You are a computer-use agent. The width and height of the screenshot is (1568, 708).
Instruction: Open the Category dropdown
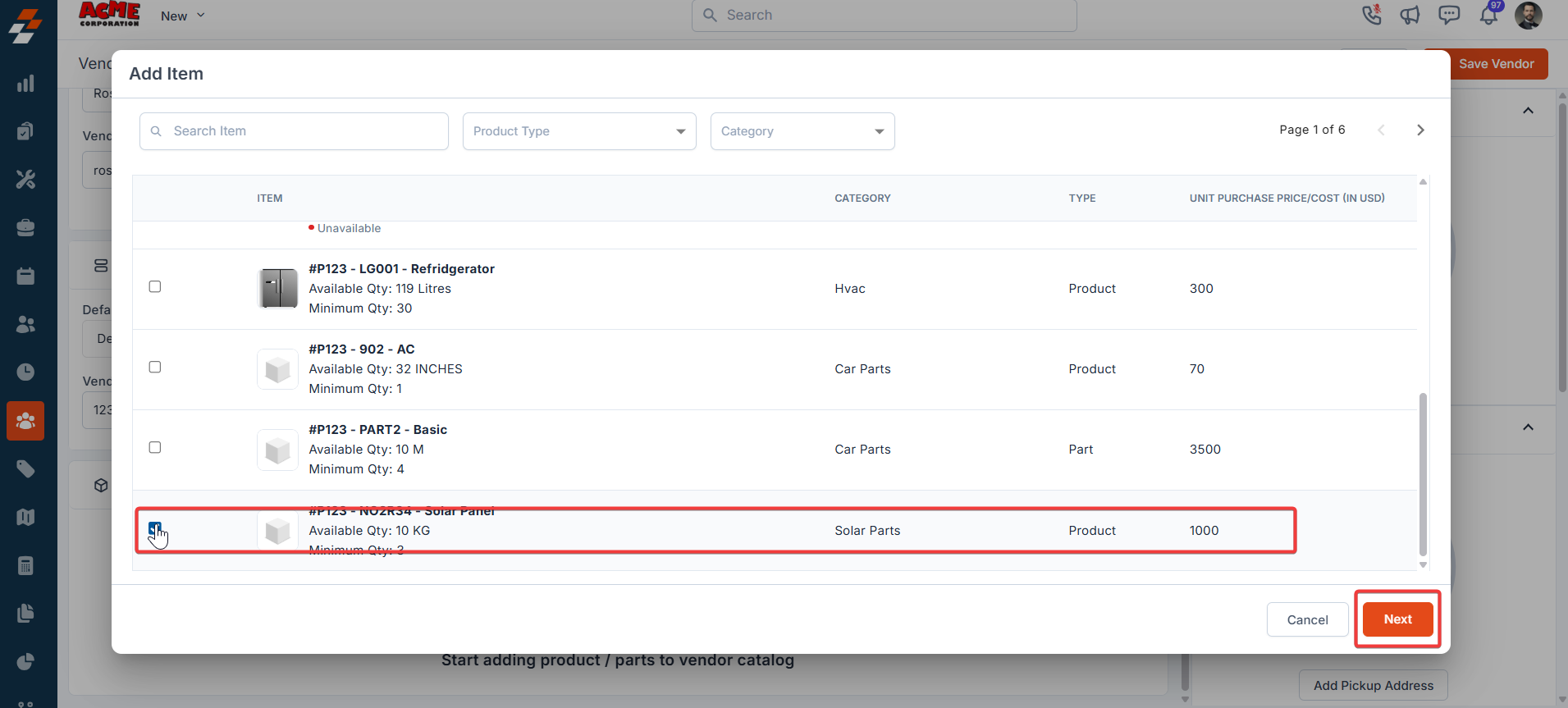(802, 131)
